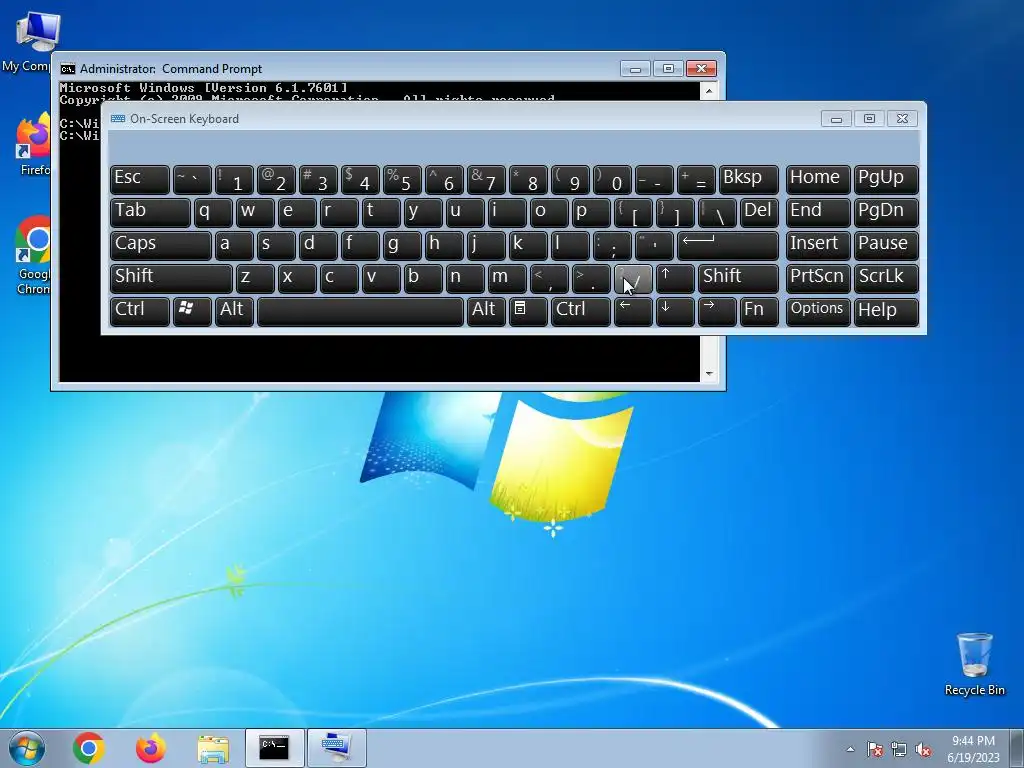The width and height of the screenshot is (1024, 768).
Task: Click the taskbar clock showing 9:44 PM
Action: (973, 749)
